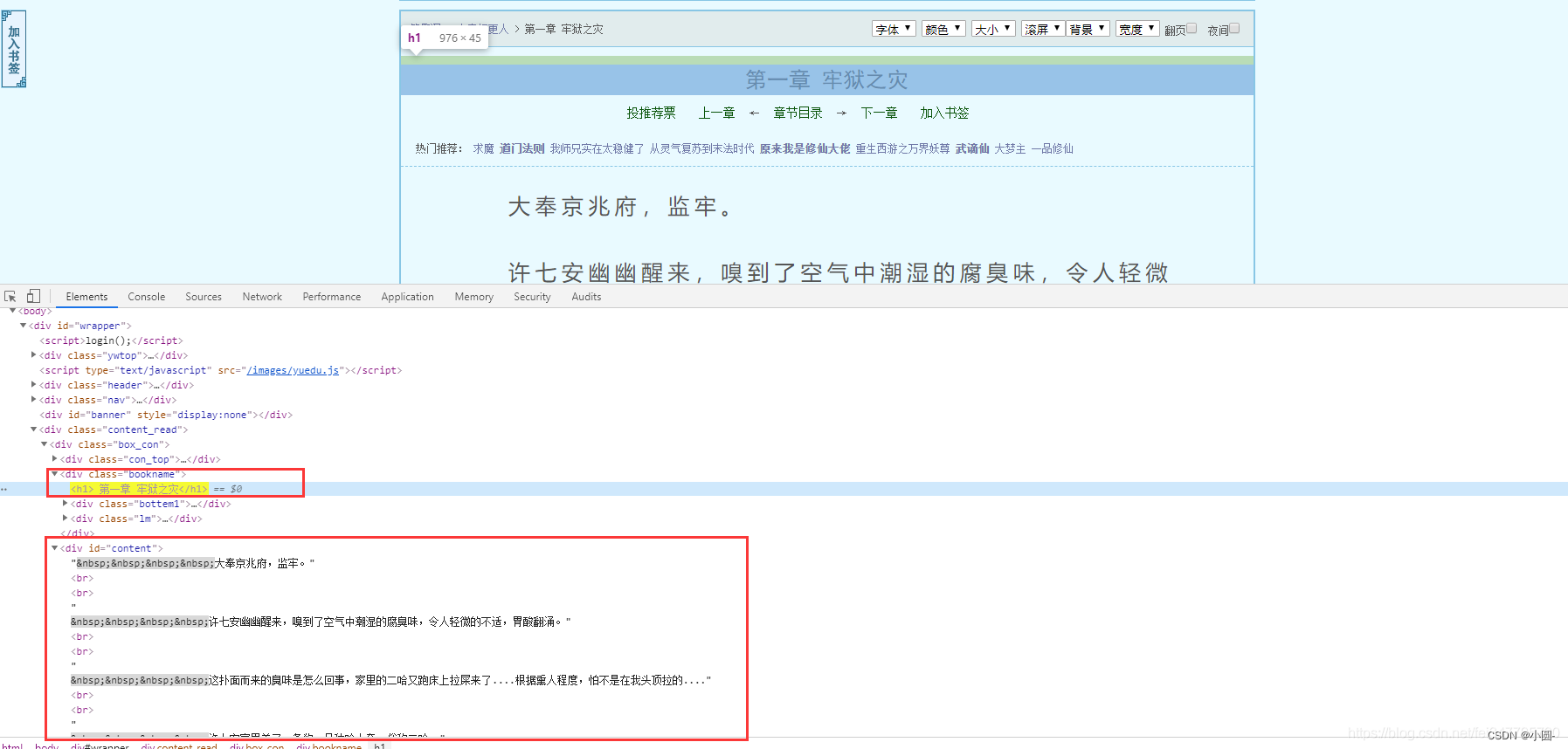Expand the div class="lm" node
Viewport: 1568px width, 749px height.
pos(65,519)
